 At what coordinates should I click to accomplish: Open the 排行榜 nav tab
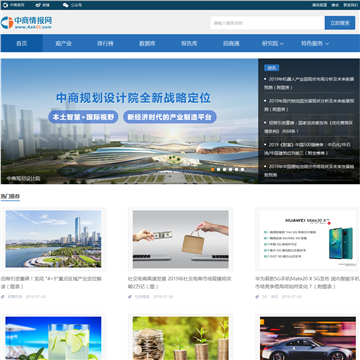click(105, 43)
